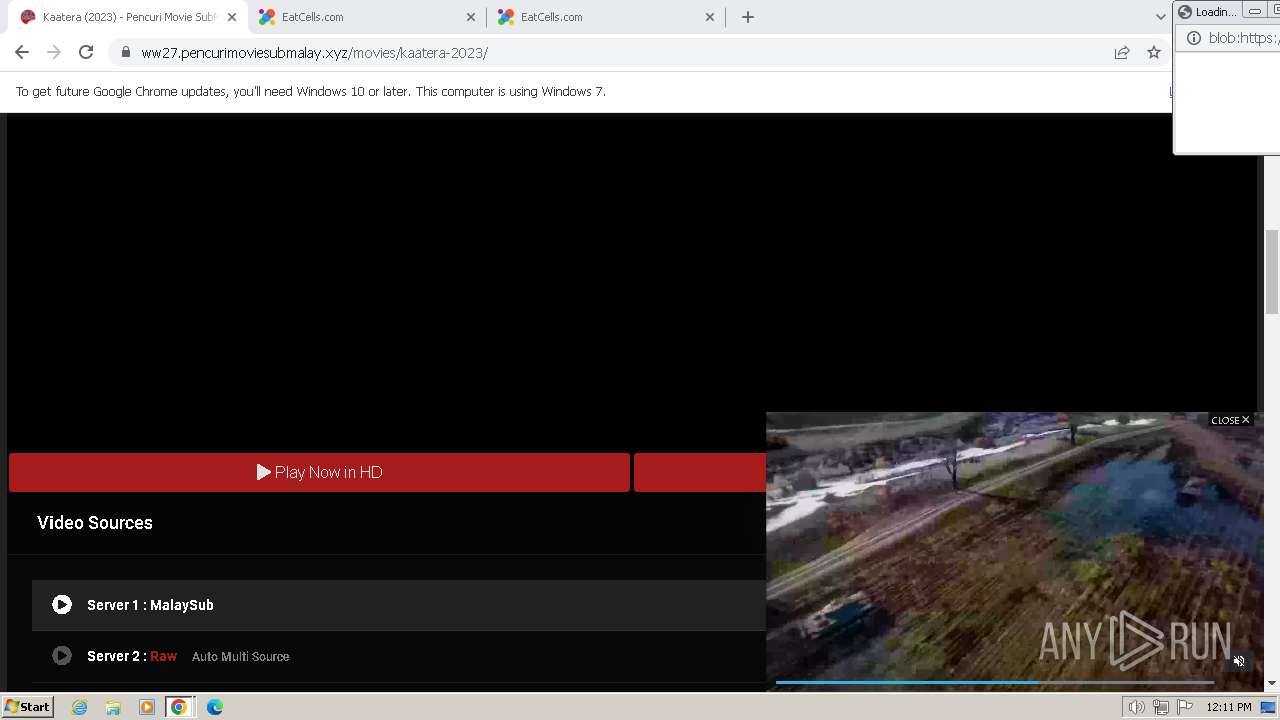Switch to Kaatera (2023) tab
This screenshot has width=1280, height=720.
point(128,17)
